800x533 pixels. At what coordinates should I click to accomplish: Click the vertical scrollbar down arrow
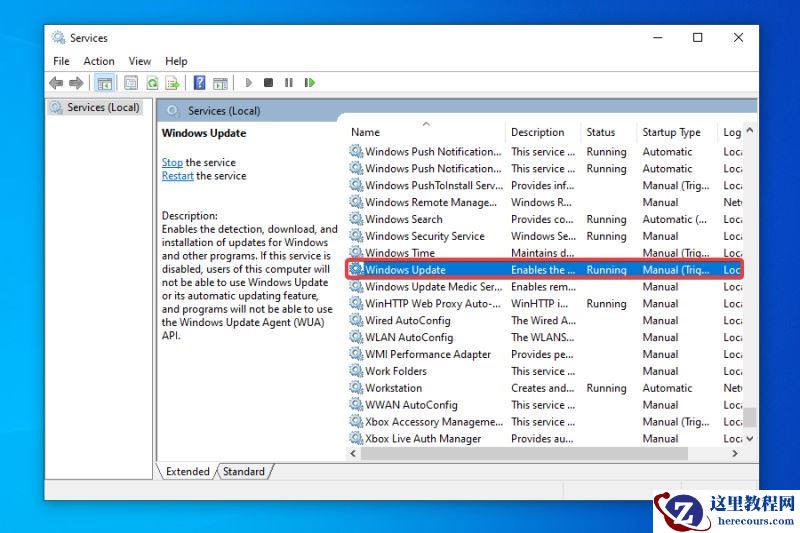click(749, 438)
